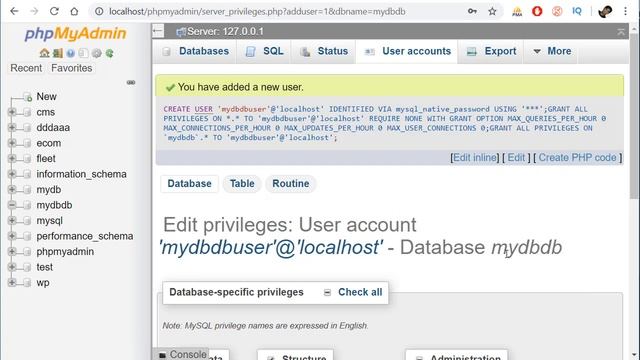The width and height of the screenshot is (640, 360).
Task: Click the site info icon in address bar
Action: [99, 11]
